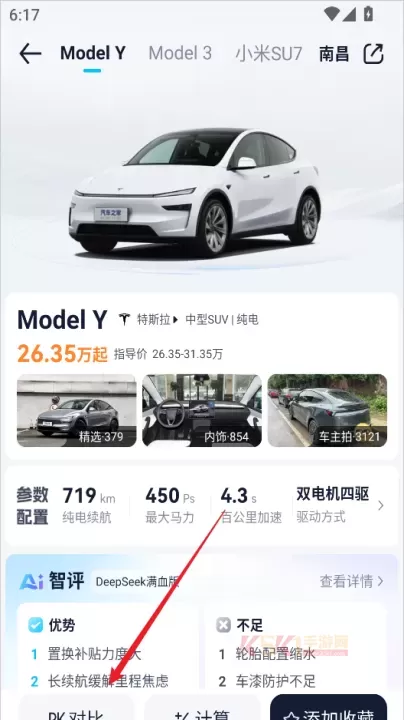The height and width of the screenshot is (720, 404).
Task: Tap the 添加收藏 button
Action: (x=328, y=707)
